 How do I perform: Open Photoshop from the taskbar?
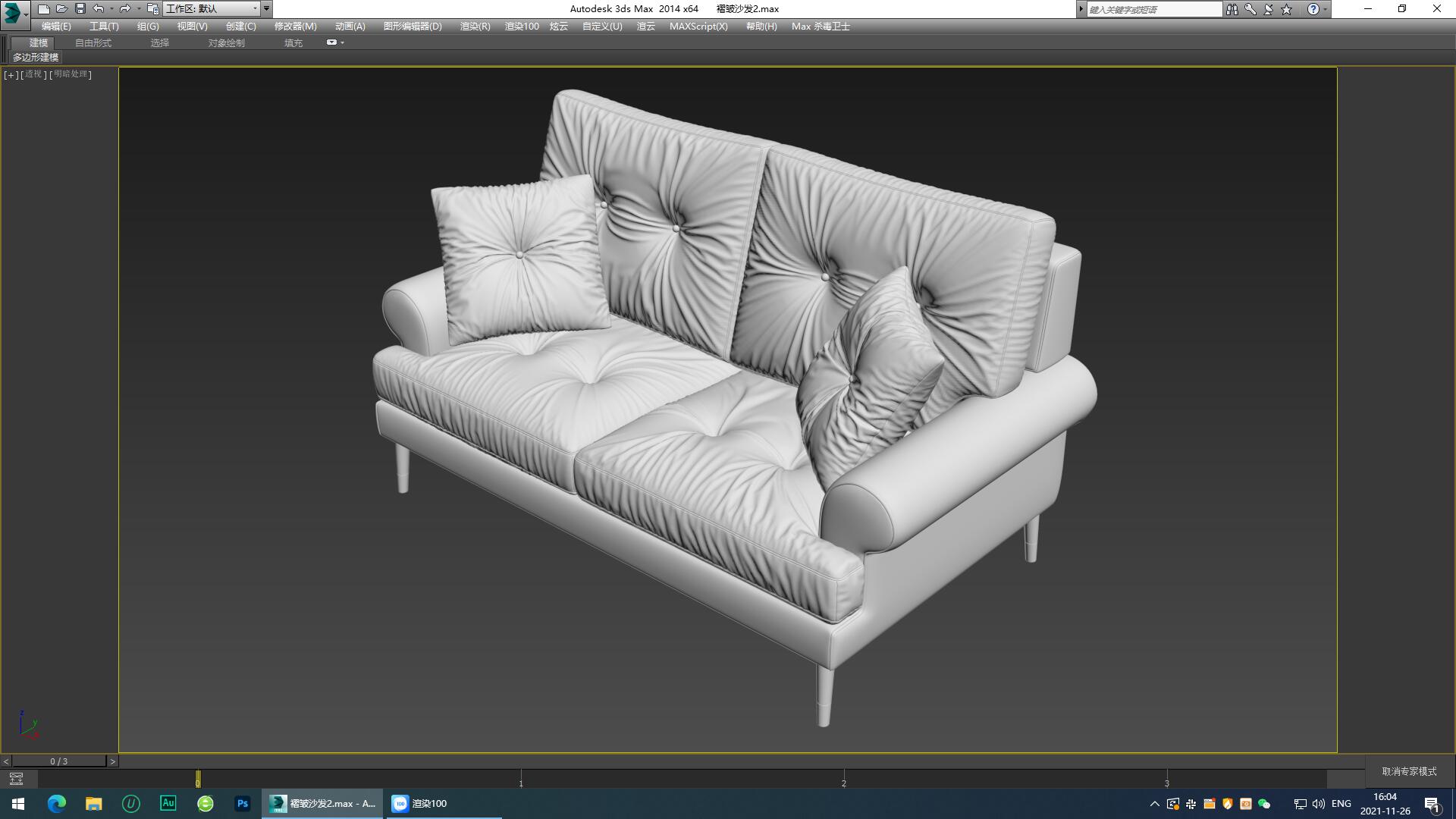tap(243, 804)
